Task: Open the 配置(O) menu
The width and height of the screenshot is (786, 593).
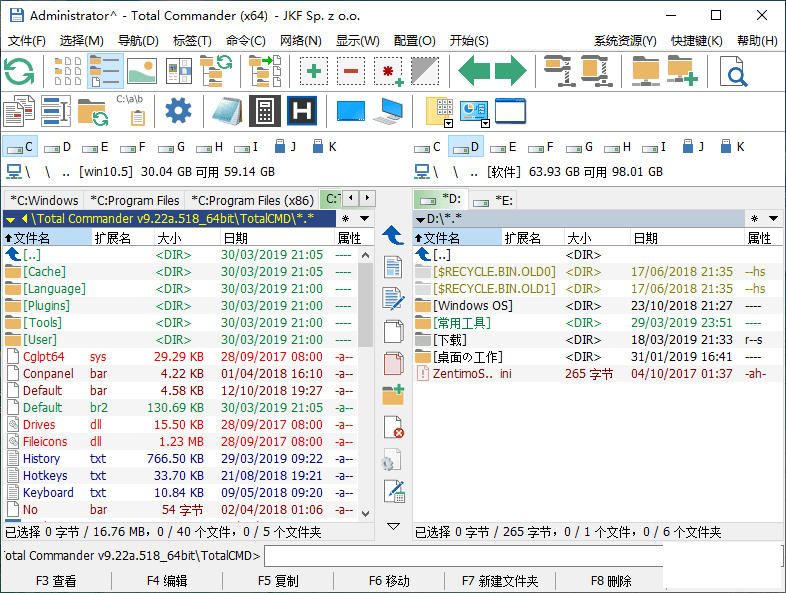Action: 414,41
